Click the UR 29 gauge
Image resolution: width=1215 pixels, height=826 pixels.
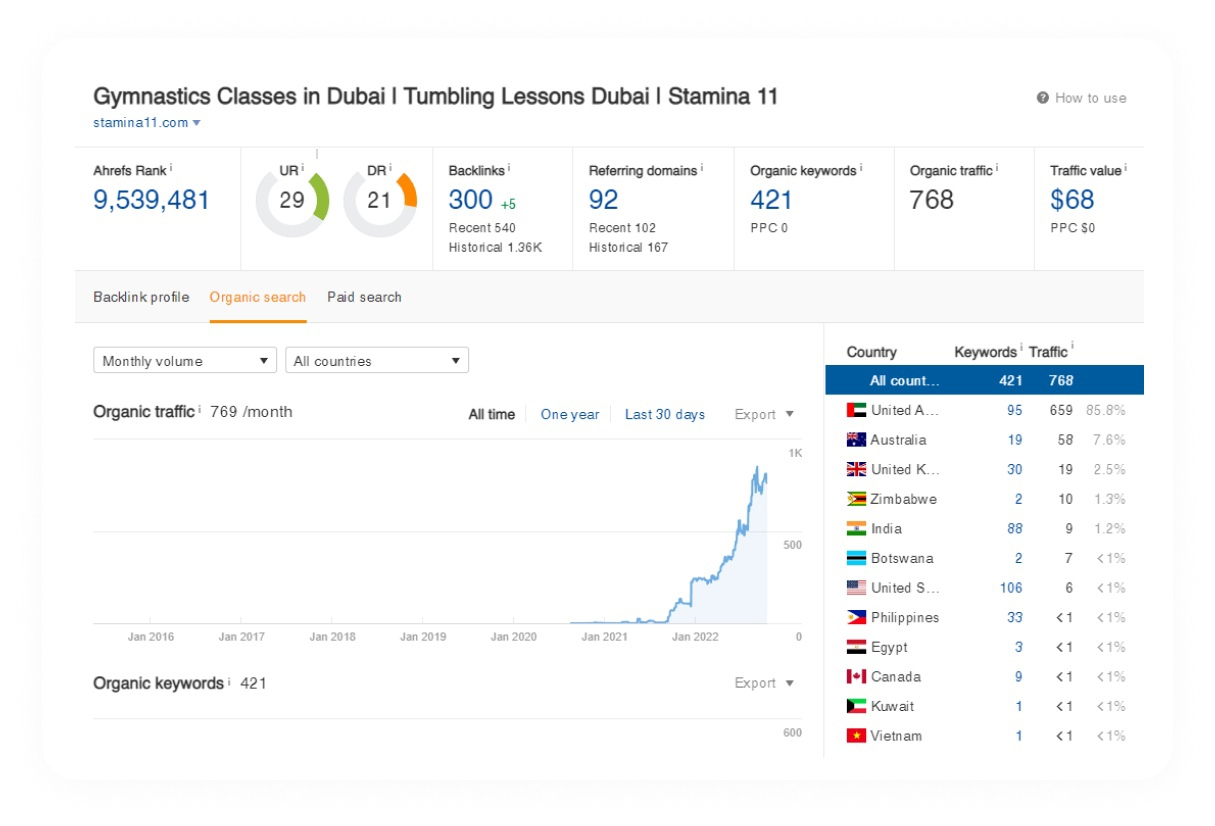[292, 200]
